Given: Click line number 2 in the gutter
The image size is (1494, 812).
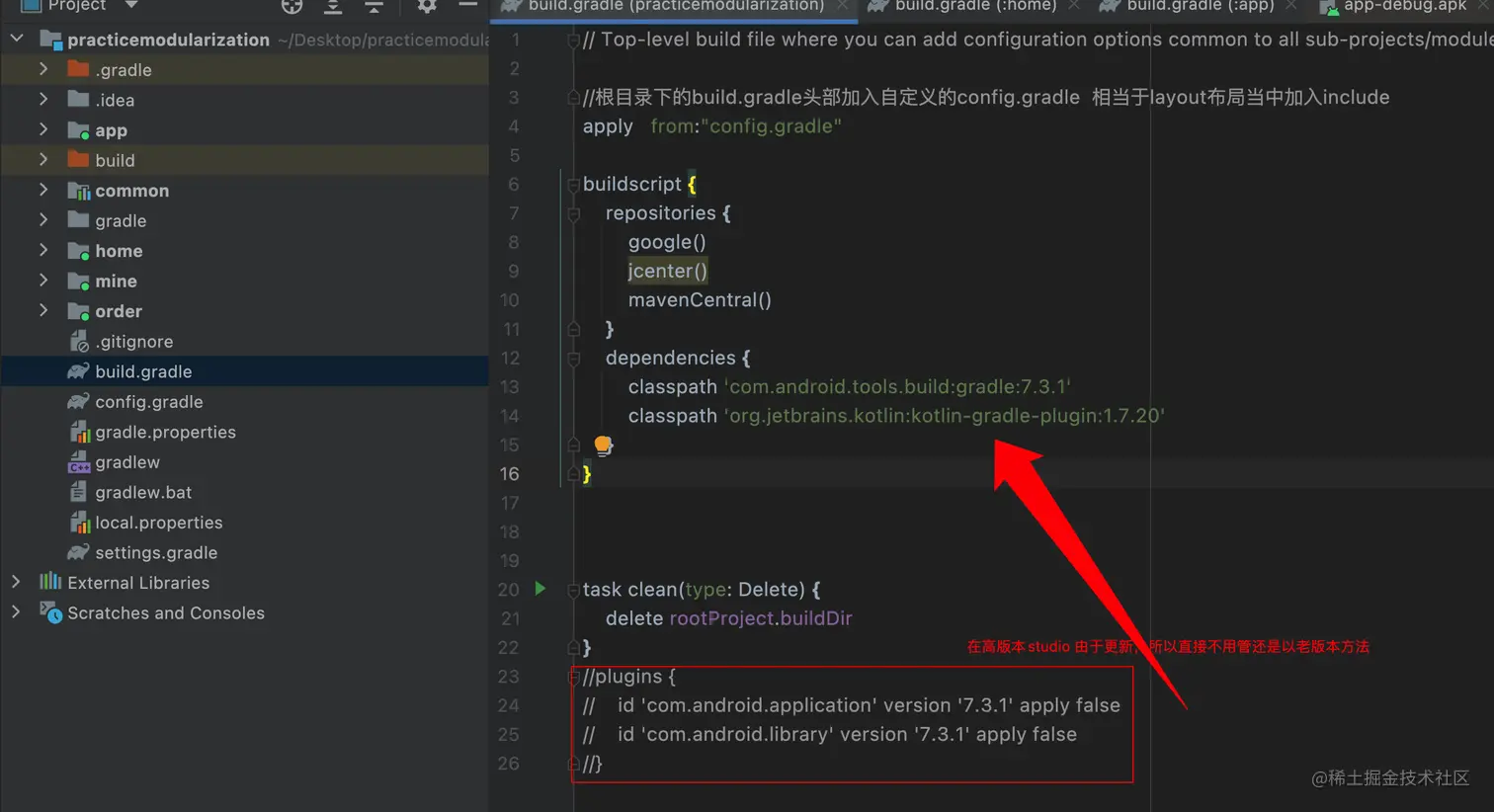Looking at the screenshot, I should pyautogui.click(x=514, y=68).
